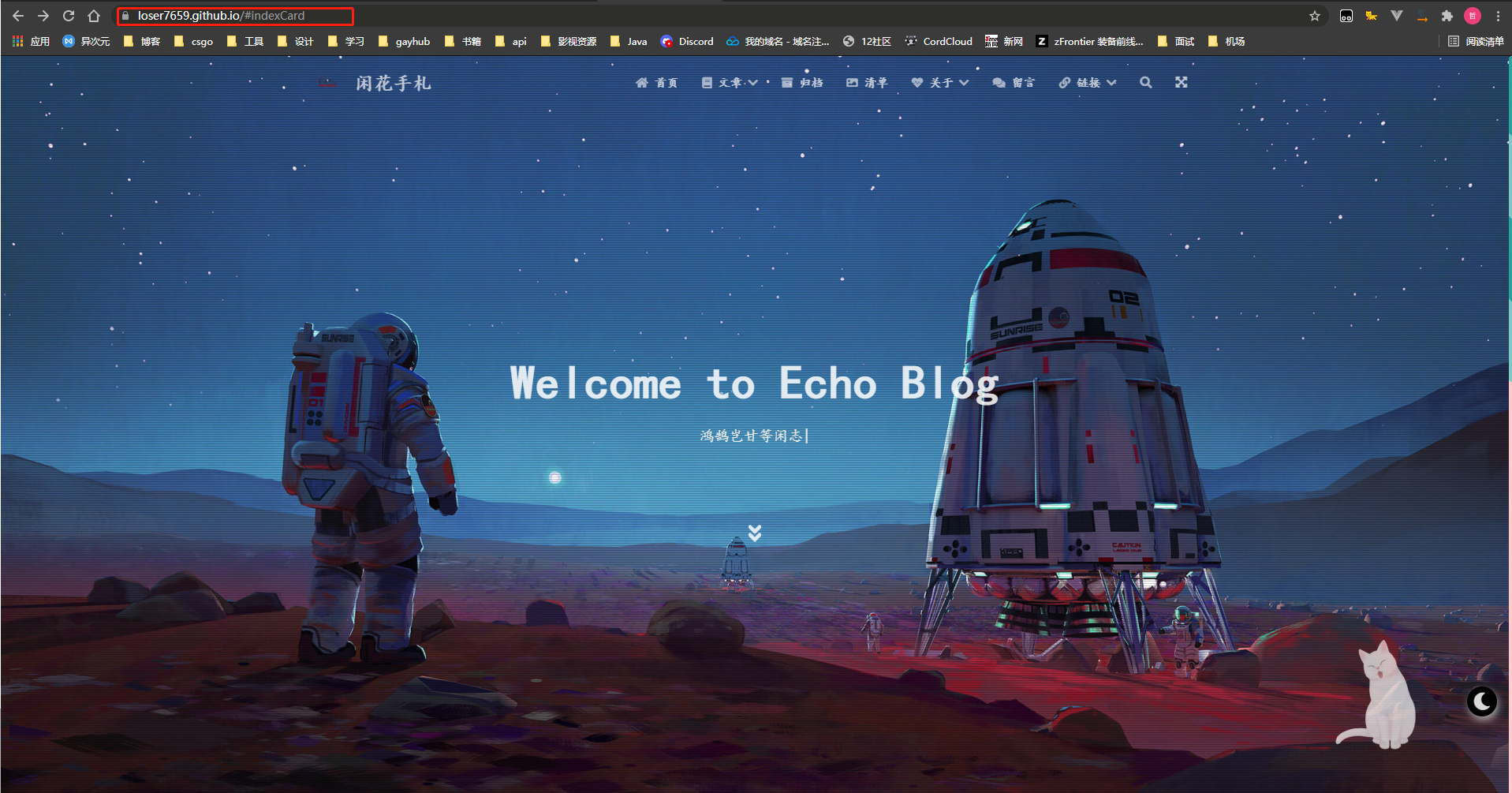Toggle dark mode with the moon button
1512x793 pixels.
coord(1482,701)
